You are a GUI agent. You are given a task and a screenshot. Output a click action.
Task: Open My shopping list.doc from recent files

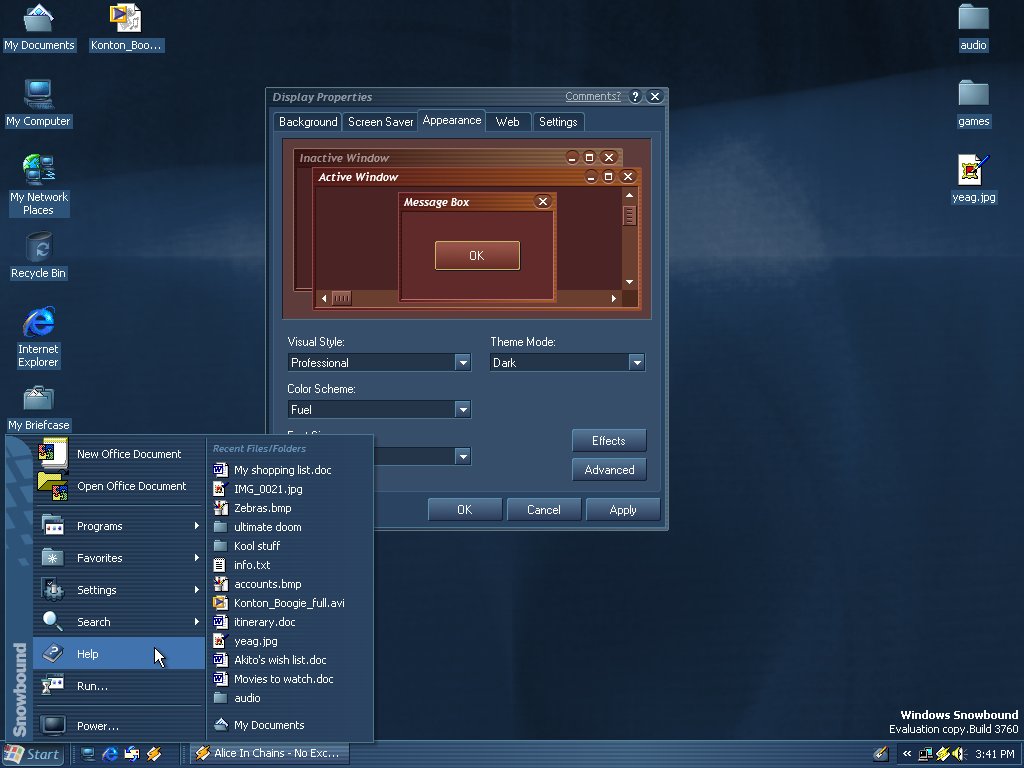[290, 470]
